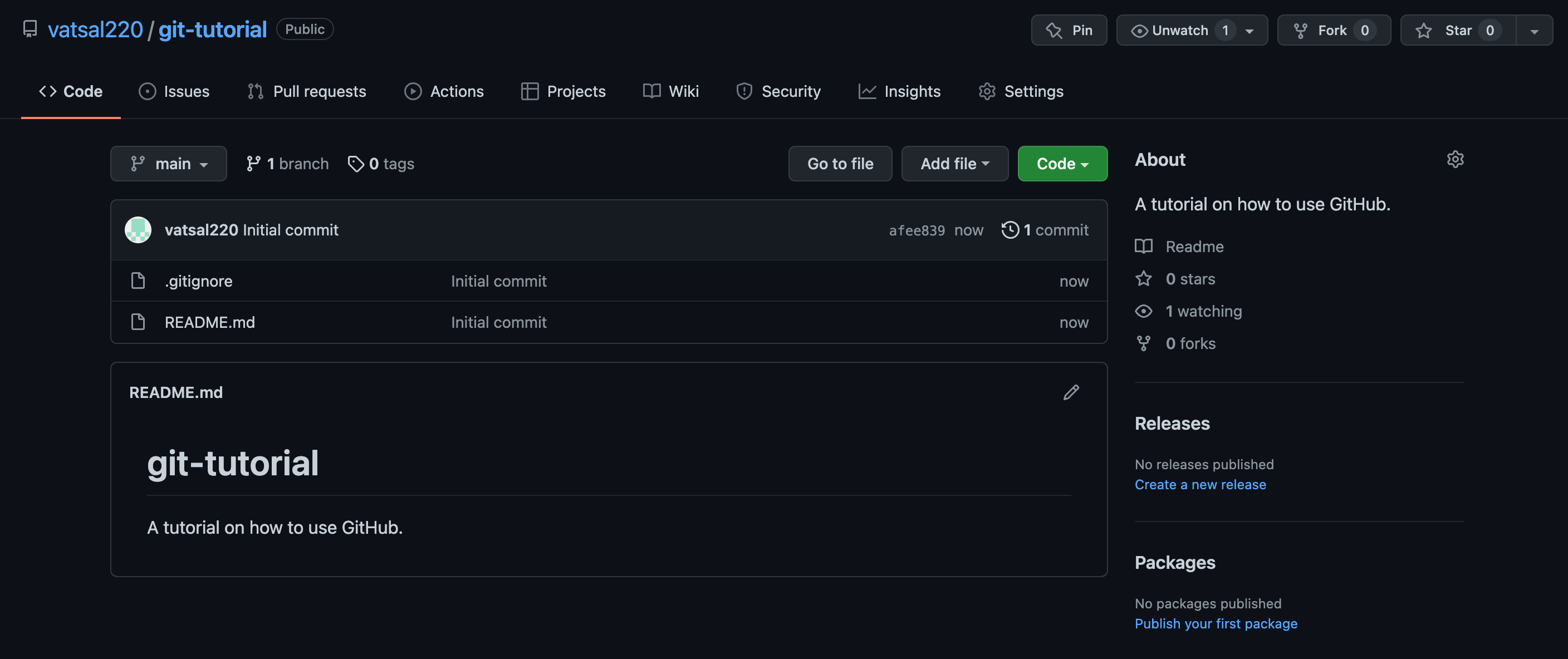1568x659 pixels.
Task: Switch to the Code tab
Action: click(71, 91)
